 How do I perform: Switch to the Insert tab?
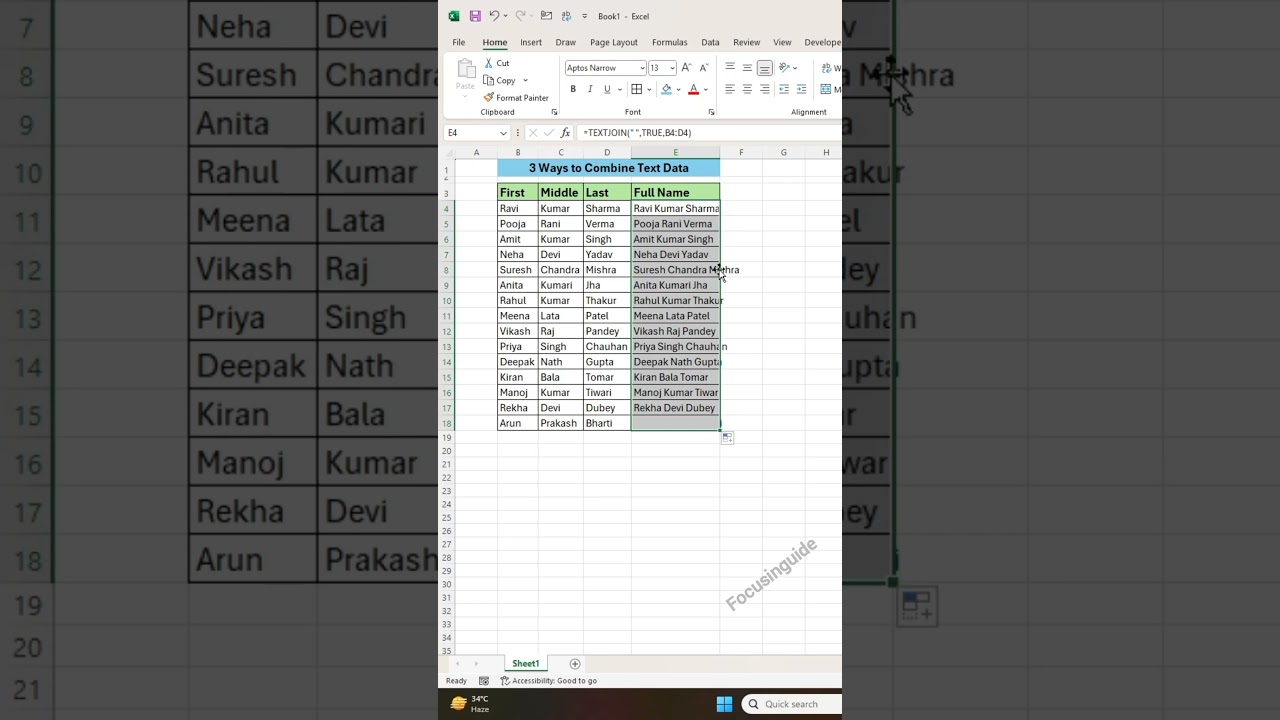(531, 42)
